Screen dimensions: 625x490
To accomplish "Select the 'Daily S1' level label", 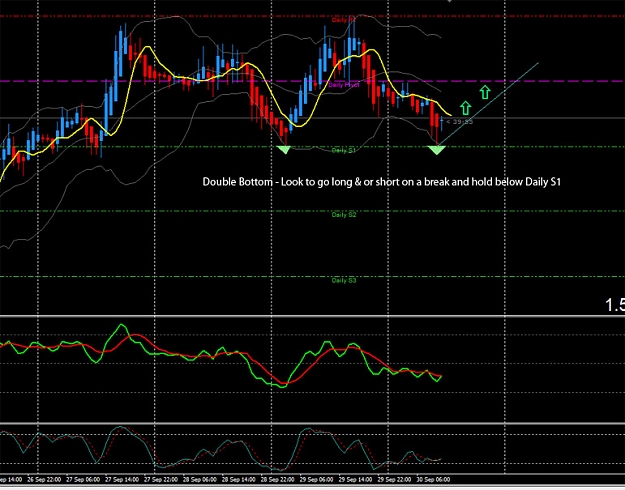I will click(344, 150).
